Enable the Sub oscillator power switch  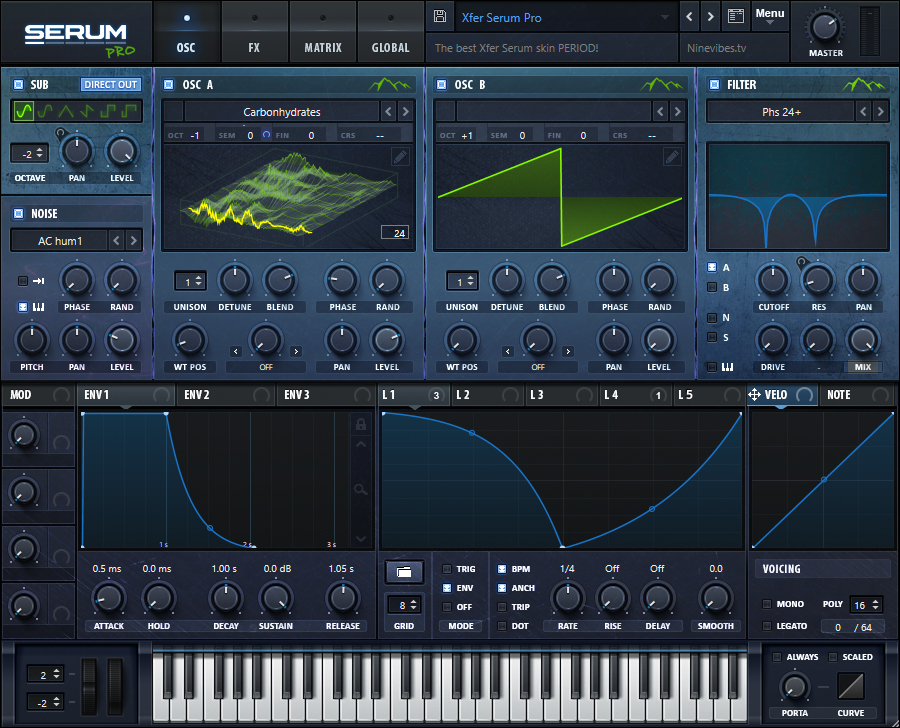(x=18, y=85)
